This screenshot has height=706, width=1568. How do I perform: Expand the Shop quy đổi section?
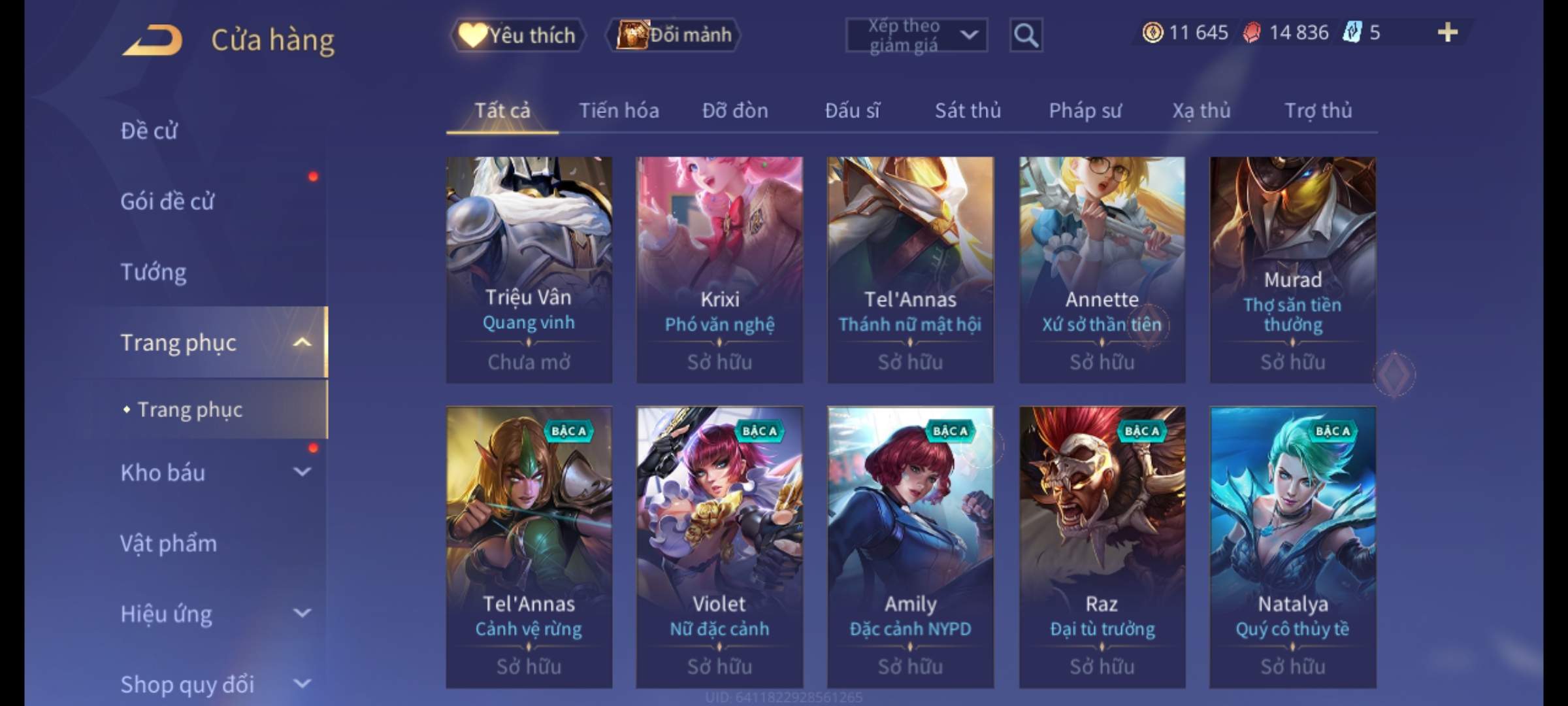coord(302,684)
